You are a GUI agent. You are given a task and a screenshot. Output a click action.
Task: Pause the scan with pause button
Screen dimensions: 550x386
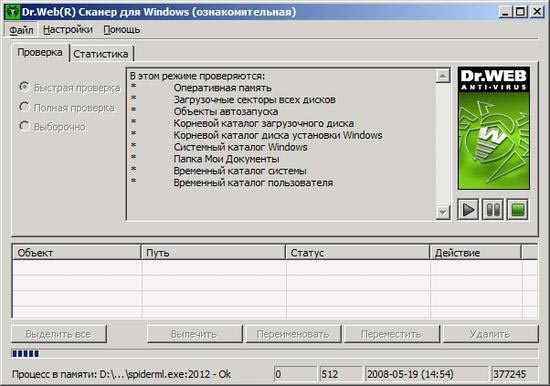click(493, 210)
